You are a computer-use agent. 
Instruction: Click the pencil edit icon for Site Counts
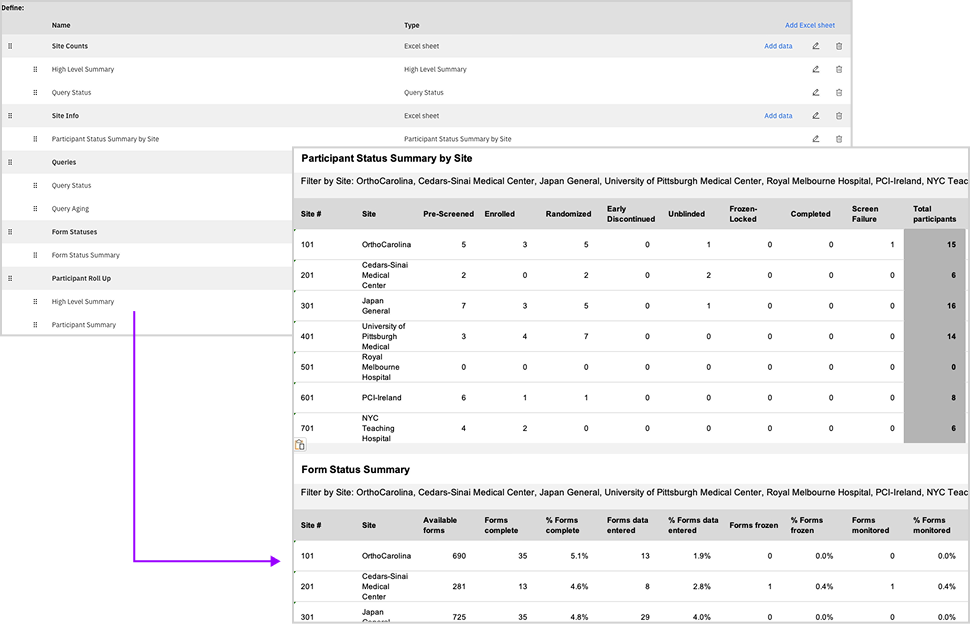pyautogui.click(x=817, y=46)
